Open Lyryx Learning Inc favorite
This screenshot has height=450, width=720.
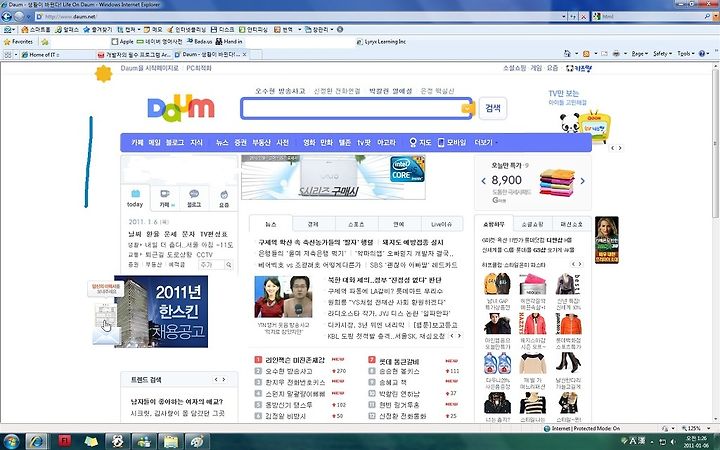(x=382, y=42)
